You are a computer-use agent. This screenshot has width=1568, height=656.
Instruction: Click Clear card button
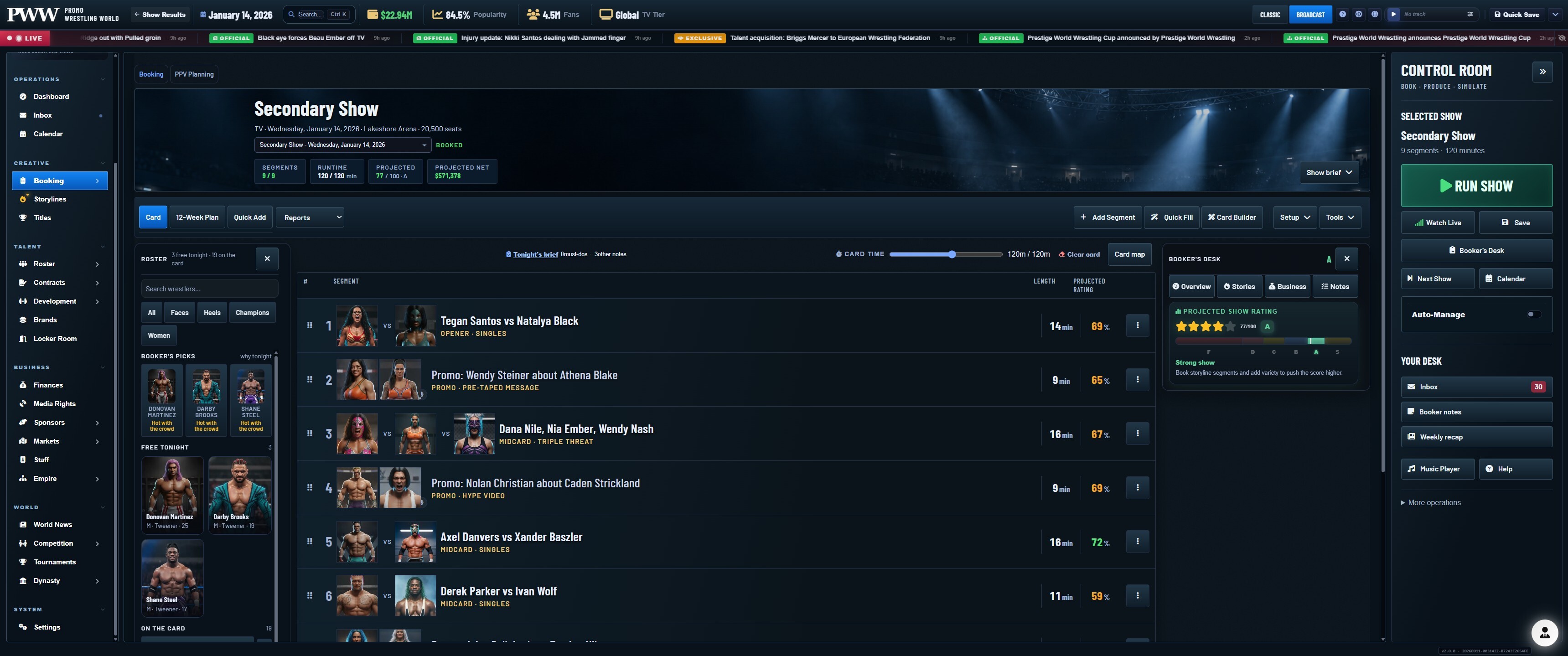tap(1079, 254)
